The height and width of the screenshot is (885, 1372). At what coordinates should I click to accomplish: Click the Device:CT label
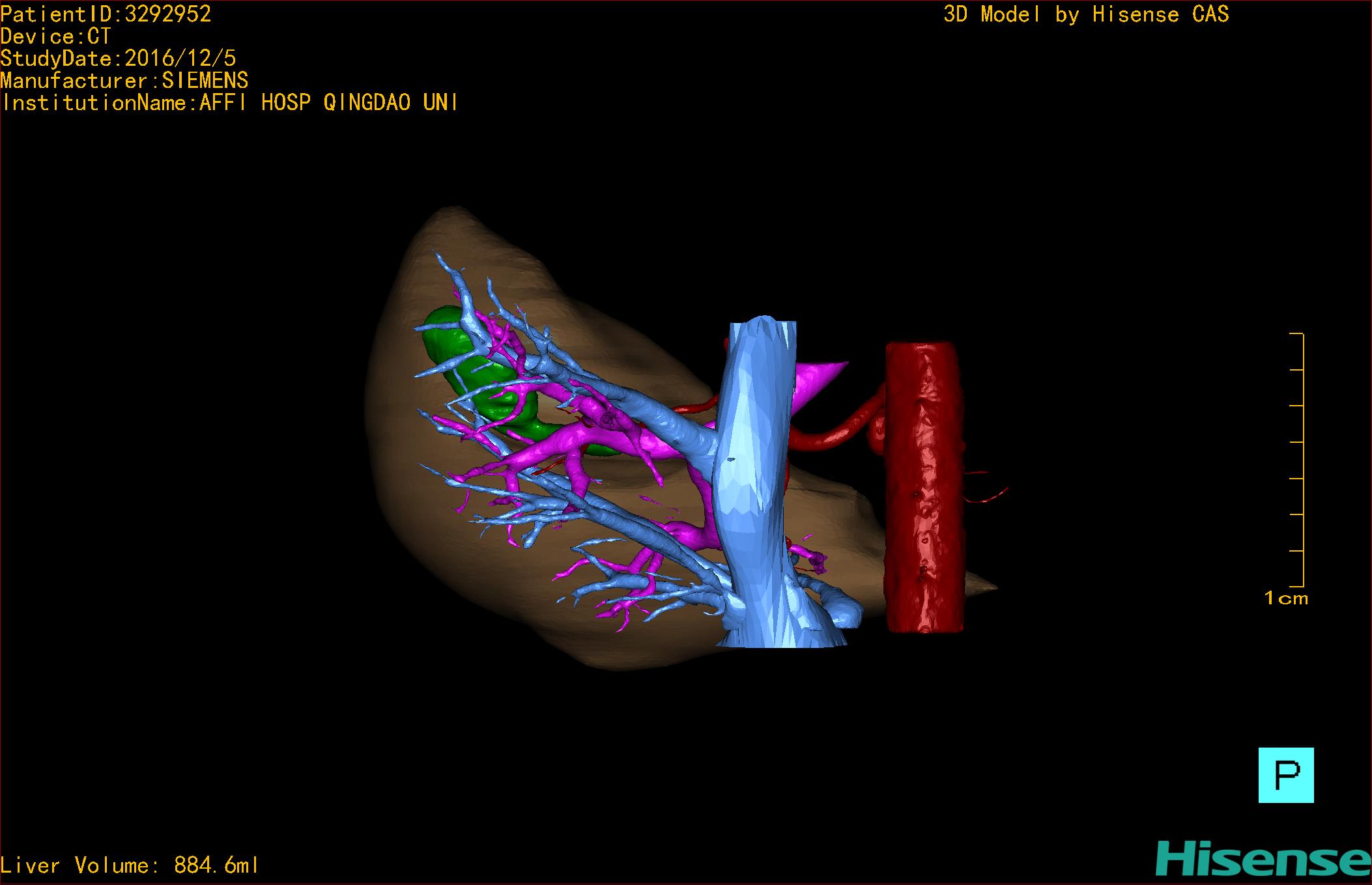(x=56, y=36)
